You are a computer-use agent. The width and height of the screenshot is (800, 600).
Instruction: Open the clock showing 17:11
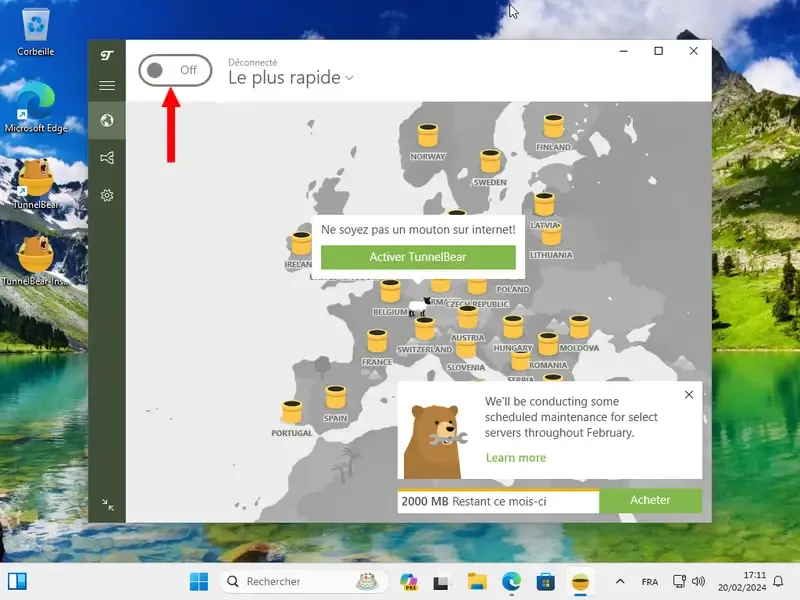click(742, 581)
